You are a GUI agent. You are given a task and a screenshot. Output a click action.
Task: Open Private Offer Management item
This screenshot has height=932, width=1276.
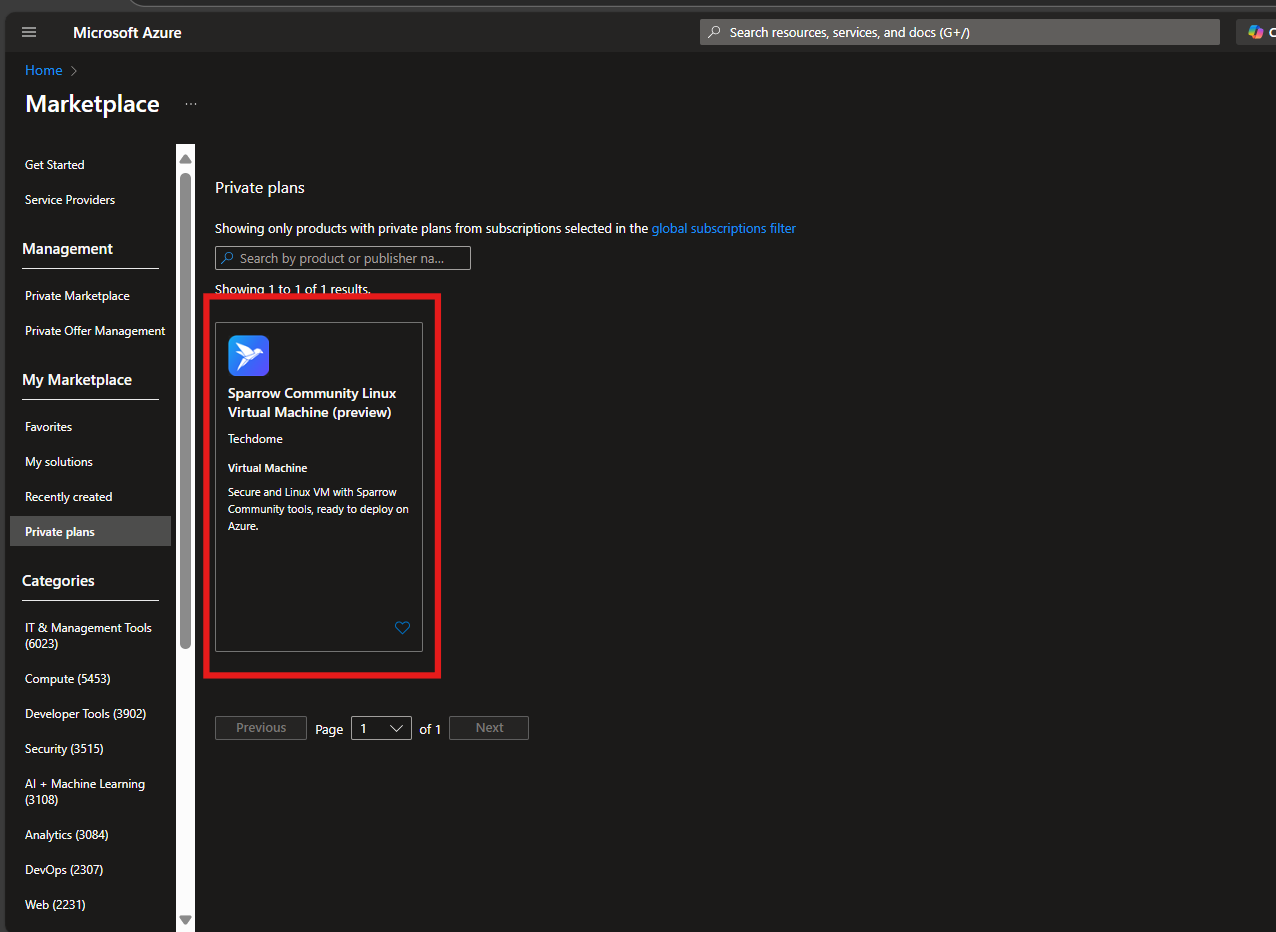coord(95,331)
